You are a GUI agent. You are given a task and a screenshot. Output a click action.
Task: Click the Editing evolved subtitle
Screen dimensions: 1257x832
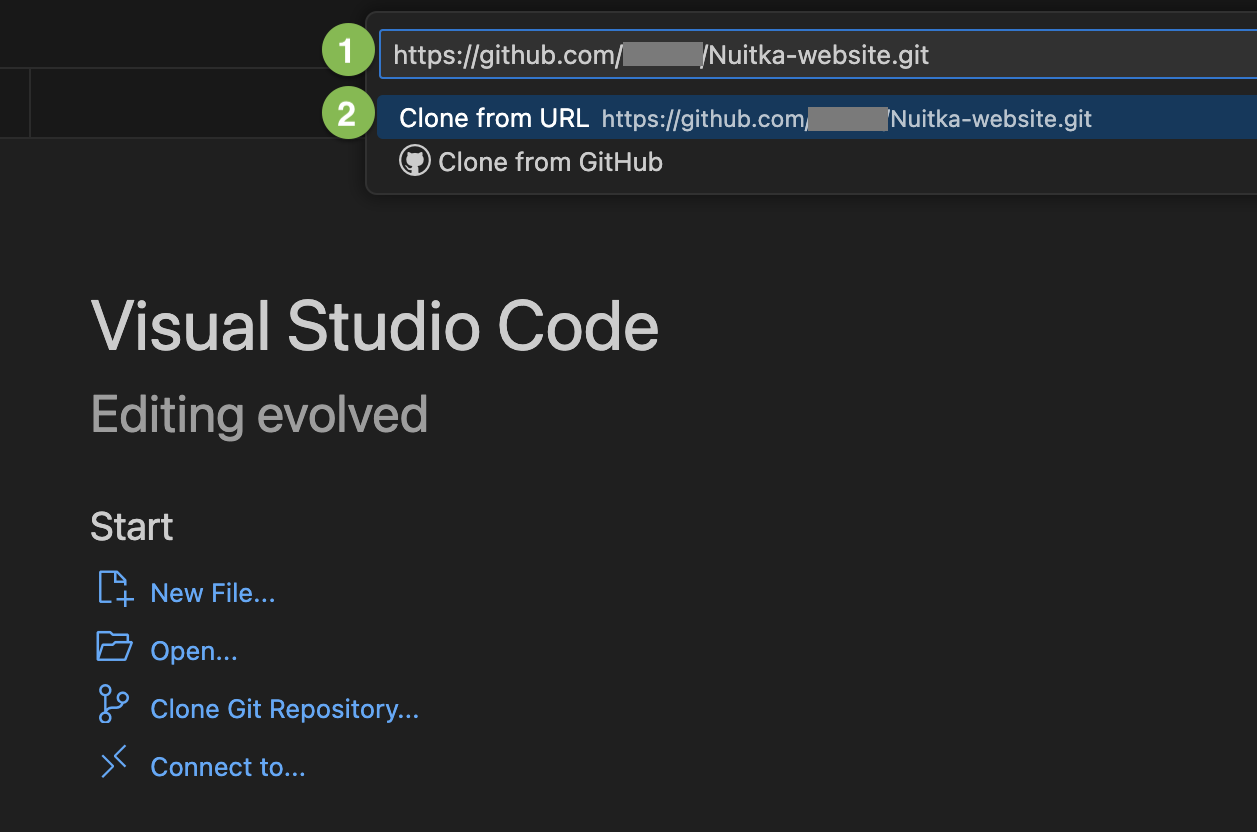pyautogui.click(x=259, y=414)
